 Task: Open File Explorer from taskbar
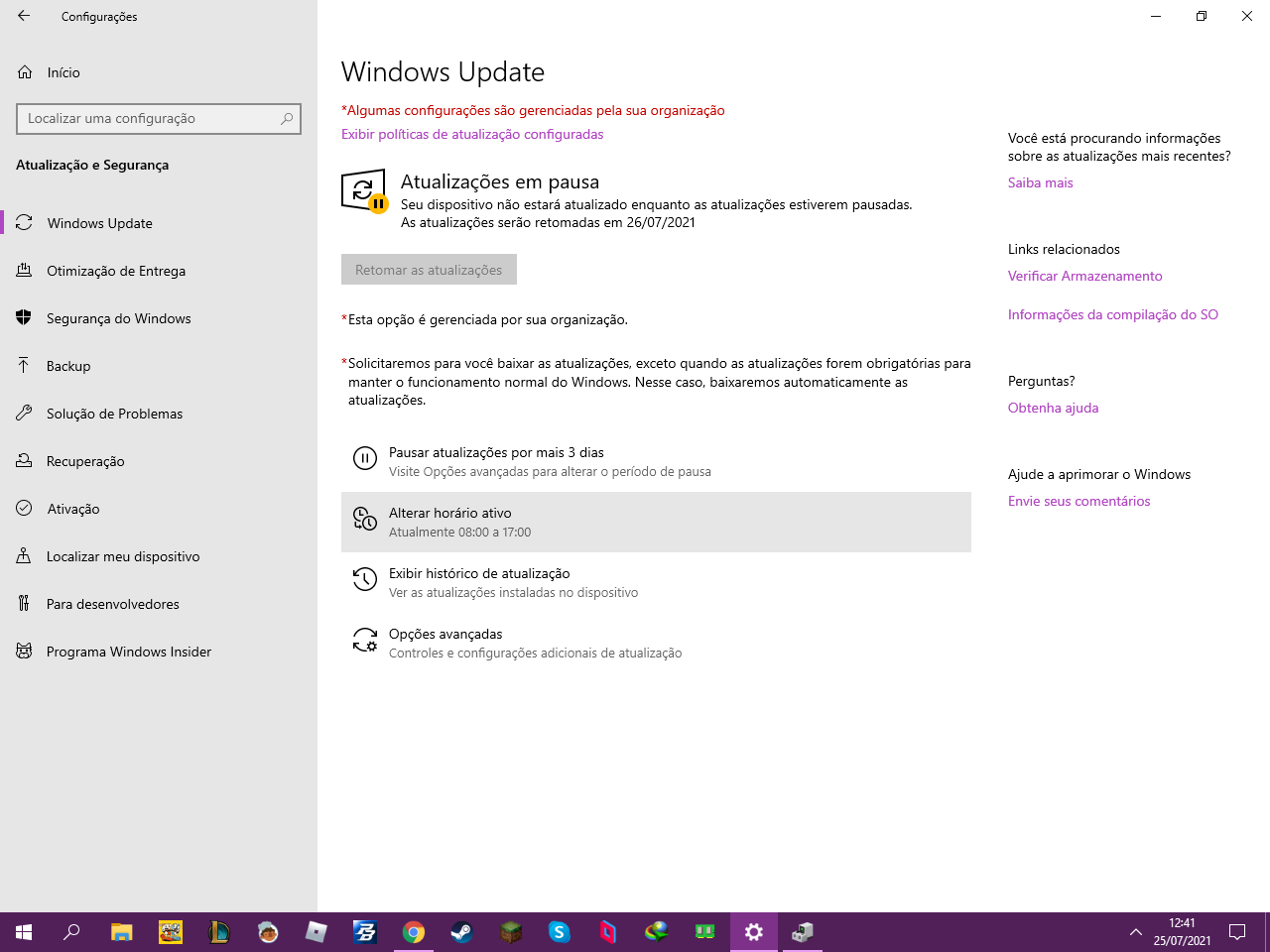(122, 932)
